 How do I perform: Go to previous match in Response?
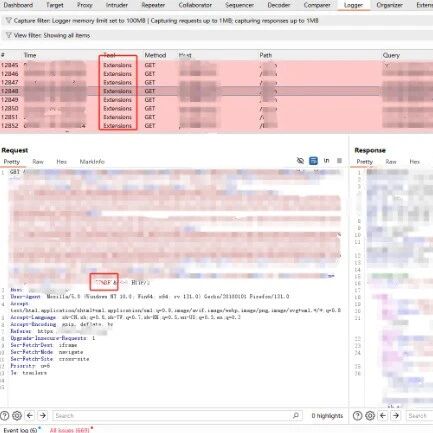[383, 416]
